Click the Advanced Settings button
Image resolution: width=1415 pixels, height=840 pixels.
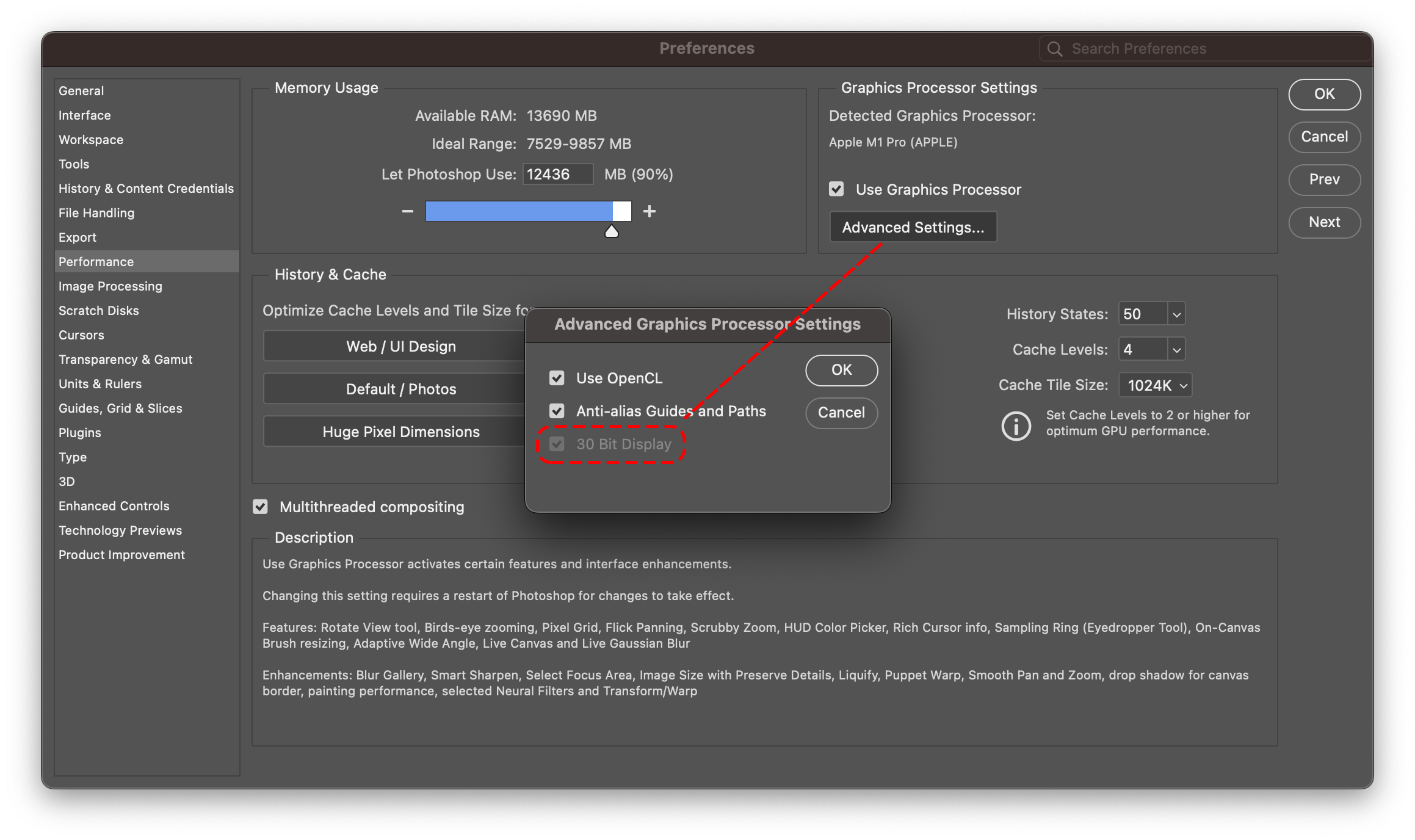point(913,227)
